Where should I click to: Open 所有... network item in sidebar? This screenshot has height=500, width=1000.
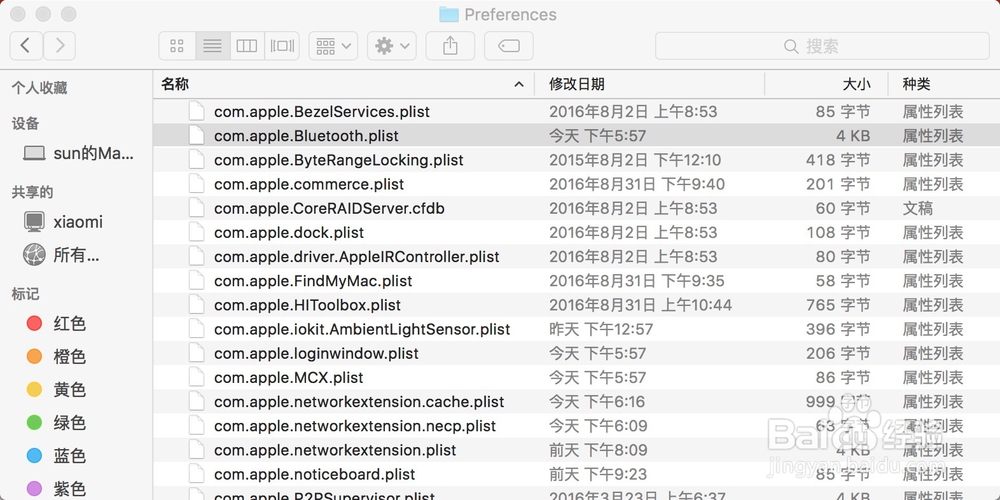pos(62,255)
